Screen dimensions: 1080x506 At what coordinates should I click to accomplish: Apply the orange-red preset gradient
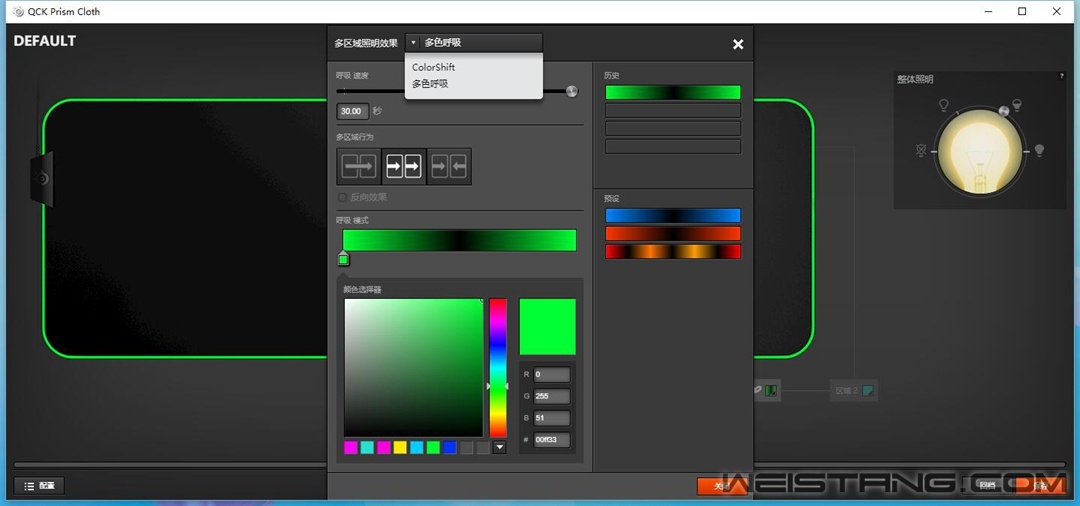click(x=673, y=233)
